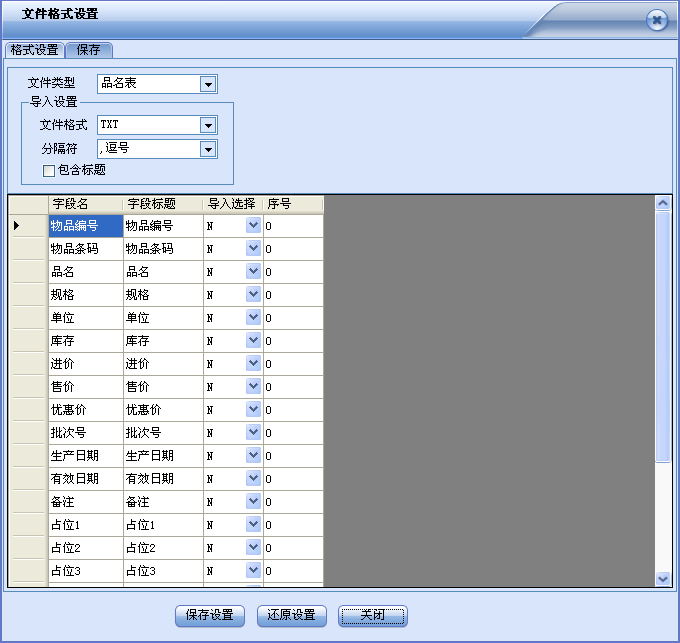This screenshot has height=643, width=680.
Task: Select the 有效日期 field name cell
Action: 86,479
